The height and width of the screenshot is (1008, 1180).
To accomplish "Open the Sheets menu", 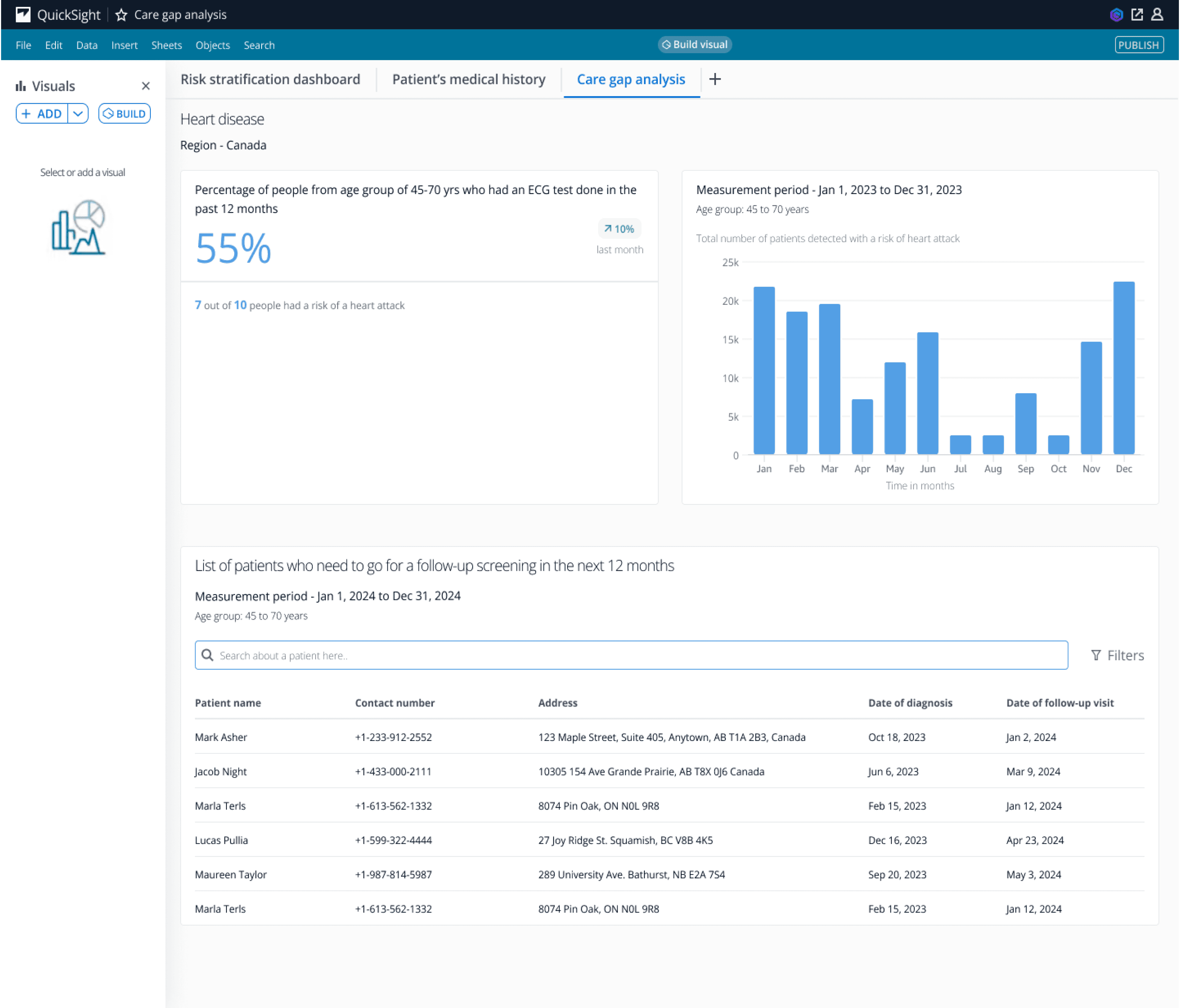I will pos(166,45).
